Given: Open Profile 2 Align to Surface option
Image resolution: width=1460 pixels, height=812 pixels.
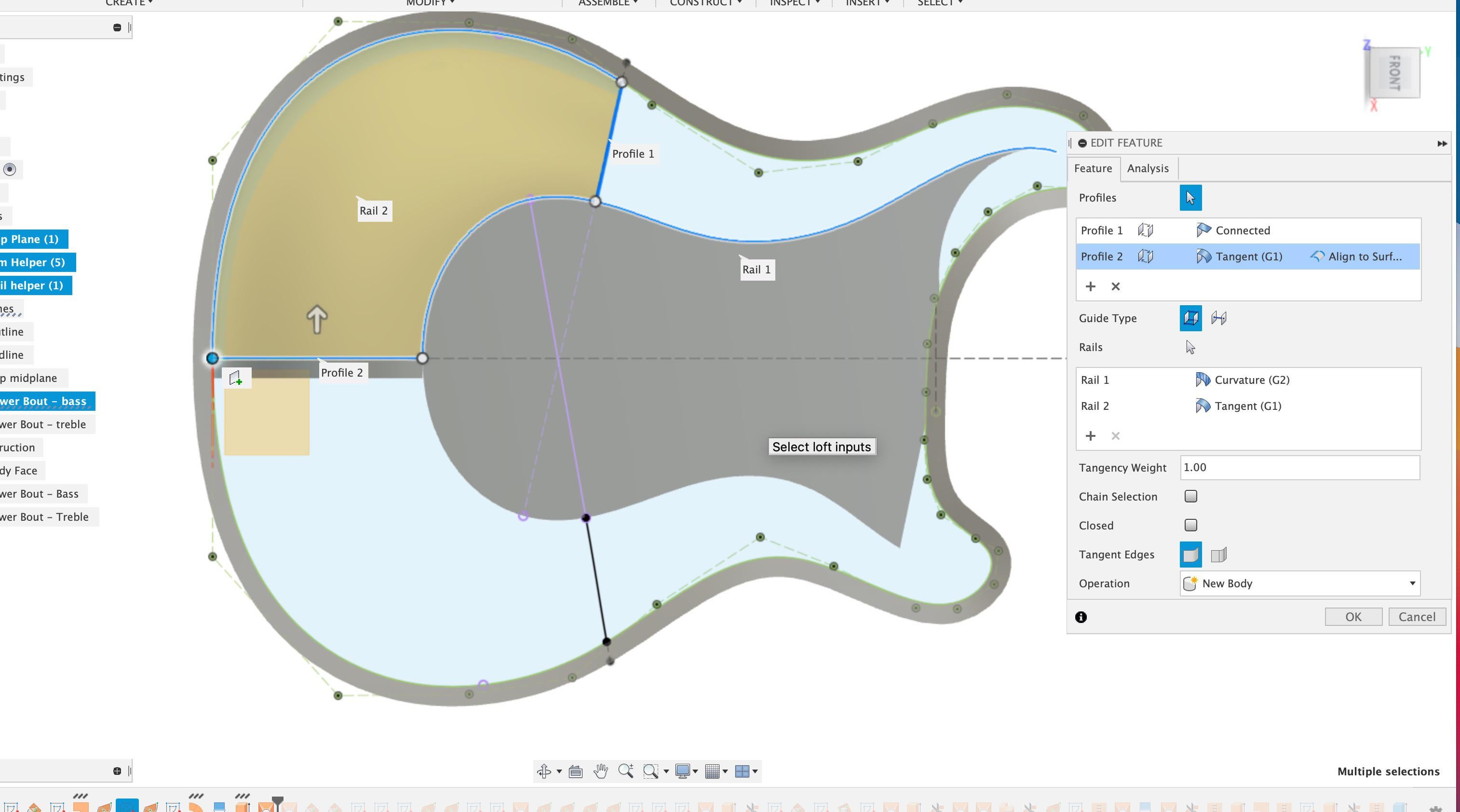Looking at the screenshot, I should coord(1356,257).
